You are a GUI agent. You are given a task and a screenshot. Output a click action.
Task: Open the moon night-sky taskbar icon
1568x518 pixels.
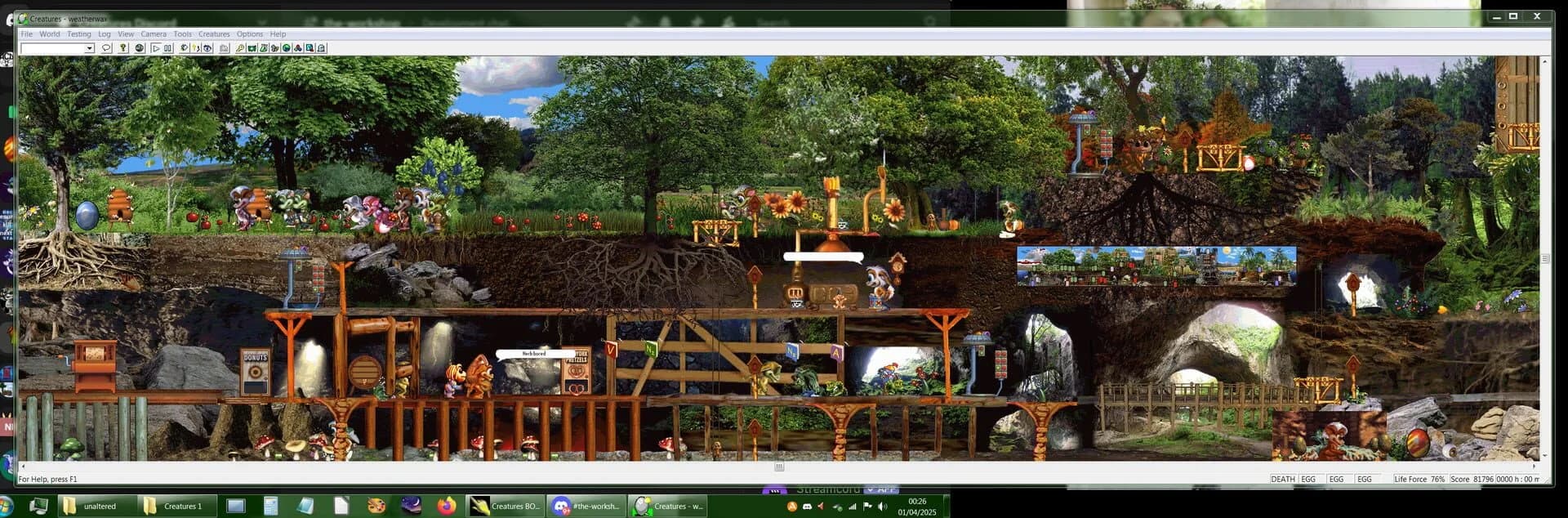click(411, 506)
